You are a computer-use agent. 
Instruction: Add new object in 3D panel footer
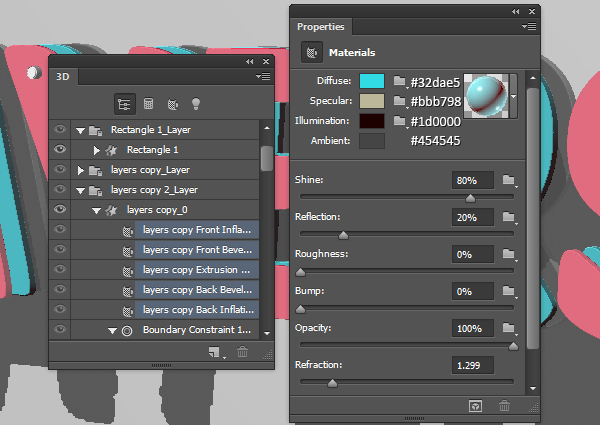click(215, 352)
